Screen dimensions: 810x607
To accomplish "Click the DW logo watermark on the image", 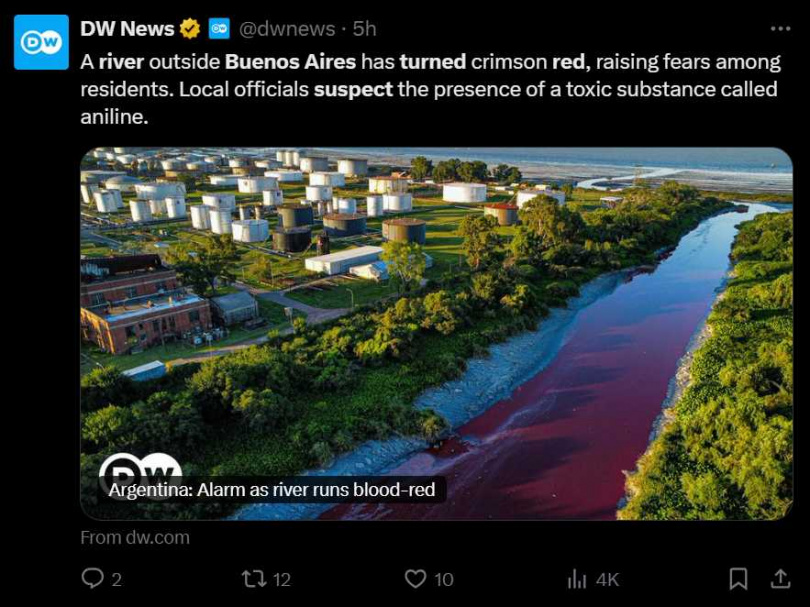I will click(140, 468).
